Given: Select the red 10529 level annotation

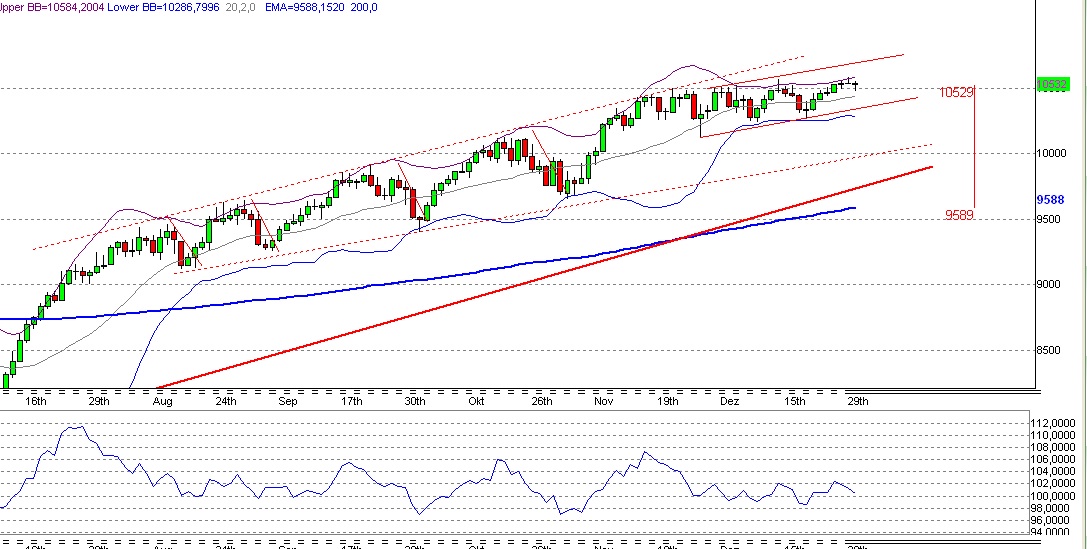Looking at the screenshot, I should point(955,92).
